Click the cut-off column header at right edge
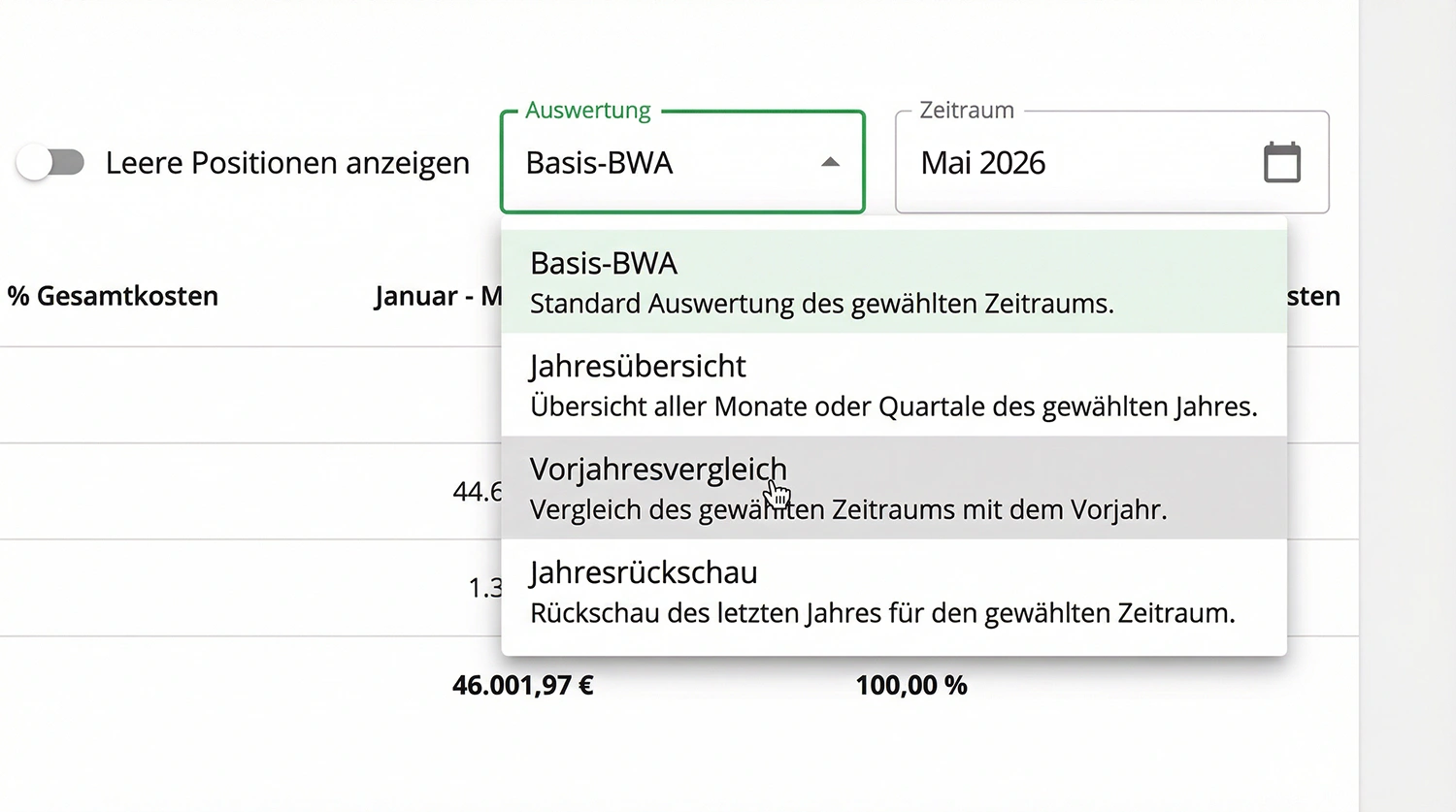Screen dimensions: 1456x812 [1313, 296]
